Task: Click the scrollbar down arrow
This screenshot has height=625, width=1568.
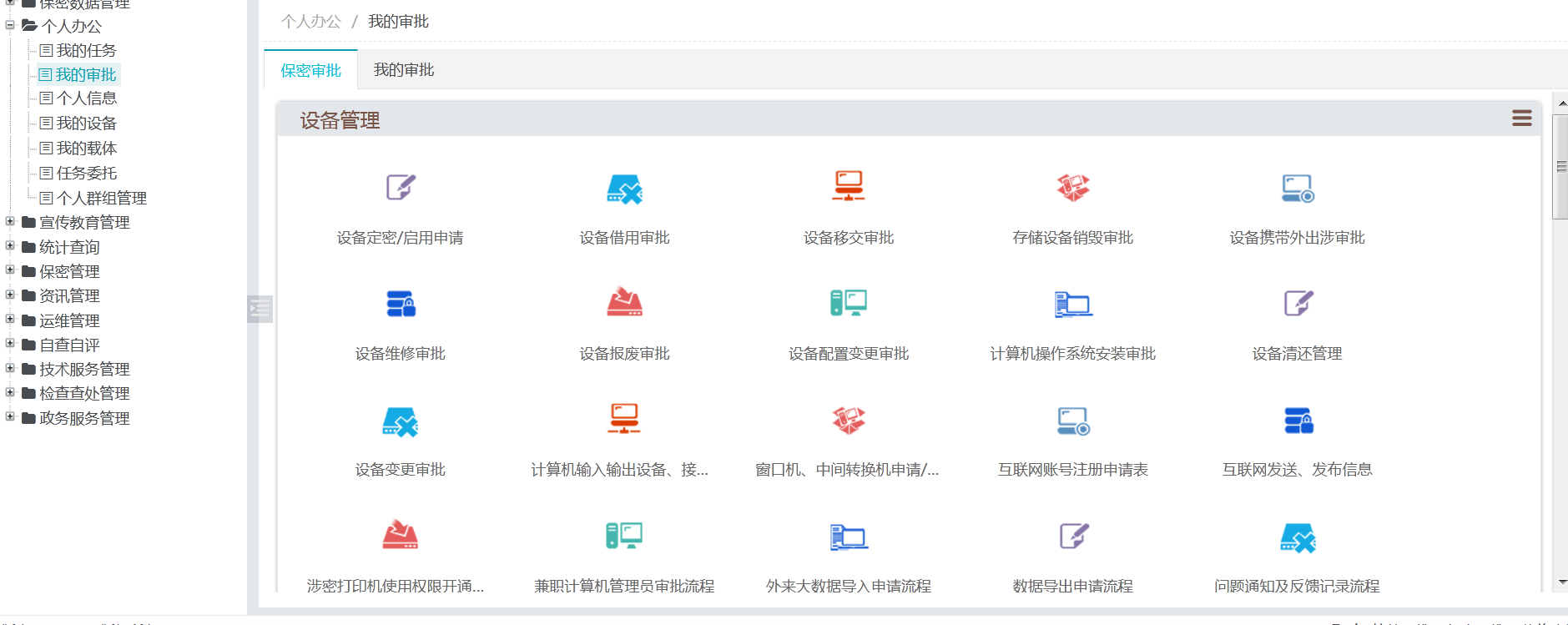Action: click(x=1561, y=582)
